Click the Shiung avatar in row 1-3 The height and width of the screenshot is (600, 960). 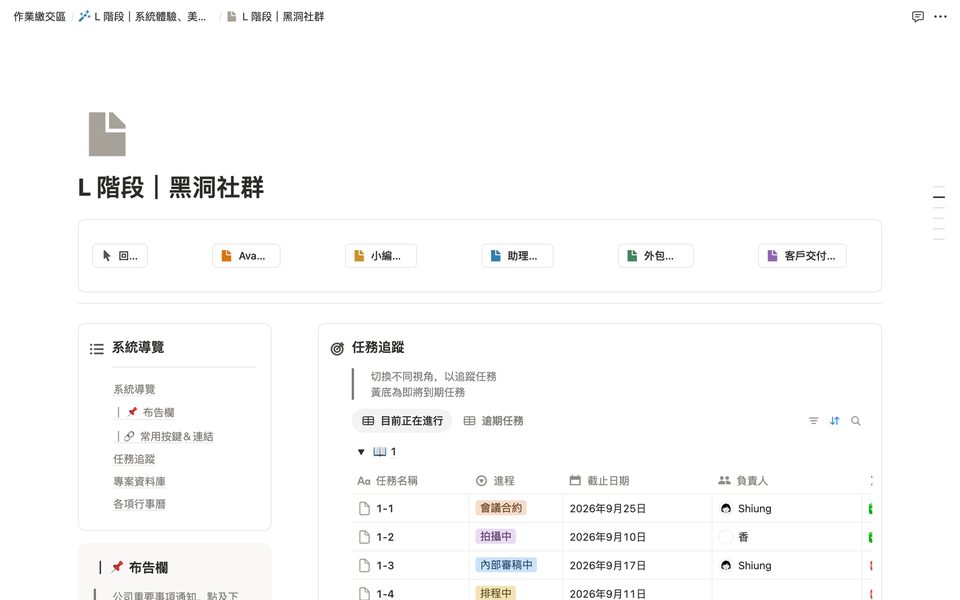click(726, 565)
